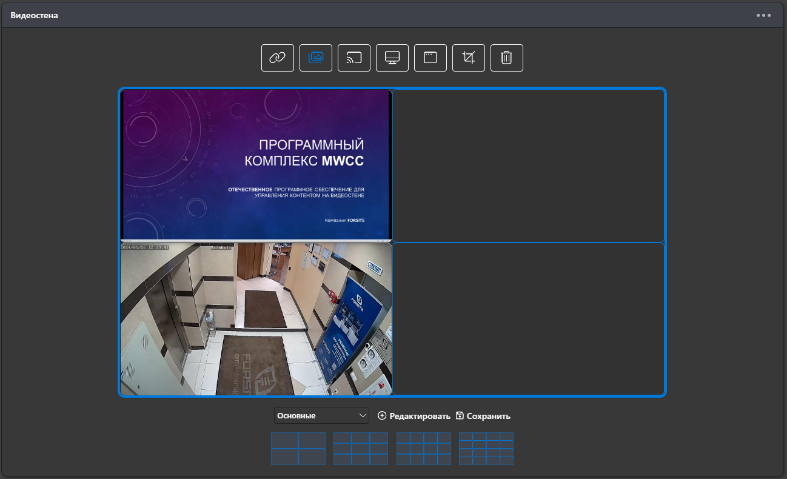Activate the crop tool icon
The image size is (787, 479).
click(x=468, y=58)
